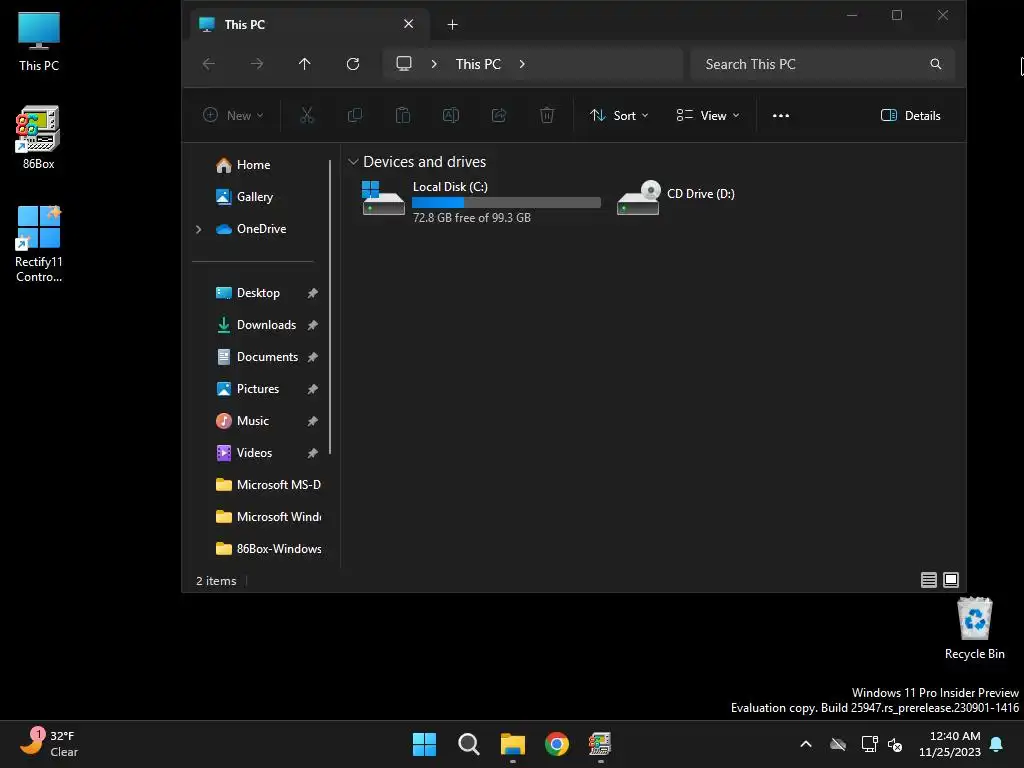Image resolution: width=1024 pixels, height=768 pixels.
Task: Select the CD Drive (D:)
Action: pos(677,197)
